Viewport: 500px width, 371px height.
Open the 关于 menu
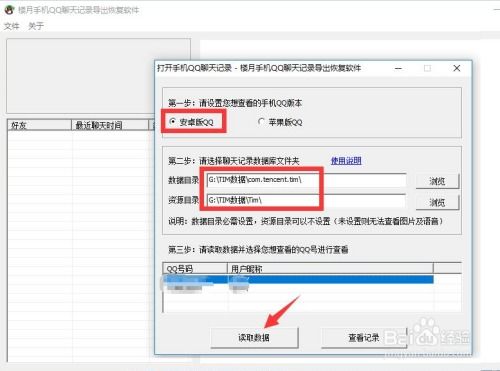pos(36,26)
